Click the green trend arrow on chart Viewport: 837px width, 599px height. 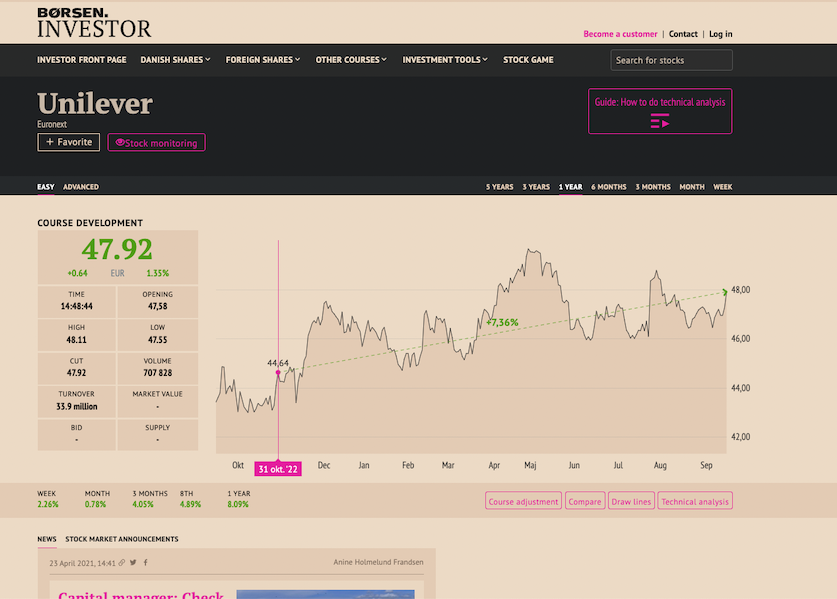click(x=724, y=292)
